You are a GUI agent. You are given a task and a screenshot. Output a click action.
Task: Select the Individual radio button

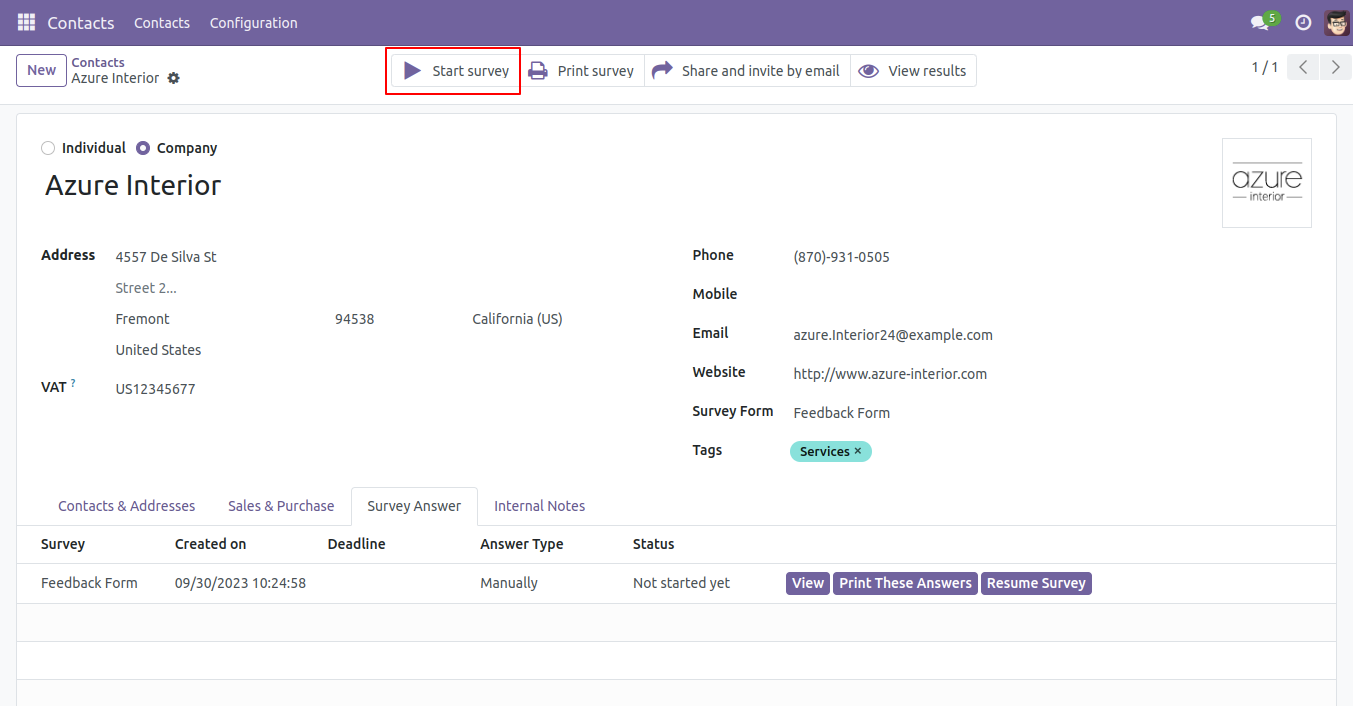tap(48, 148)
